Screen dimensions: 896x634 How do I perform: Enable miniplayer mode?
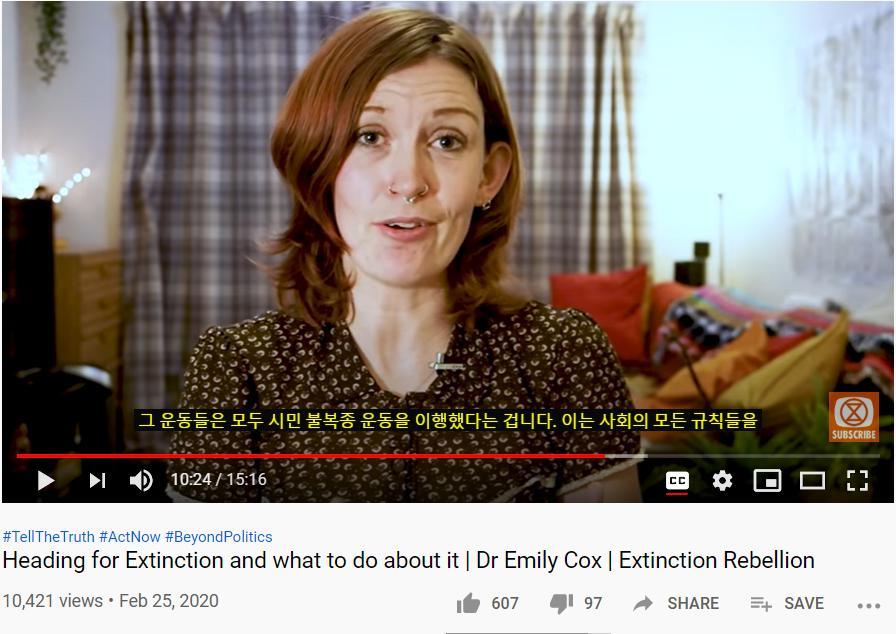(767, 481)
